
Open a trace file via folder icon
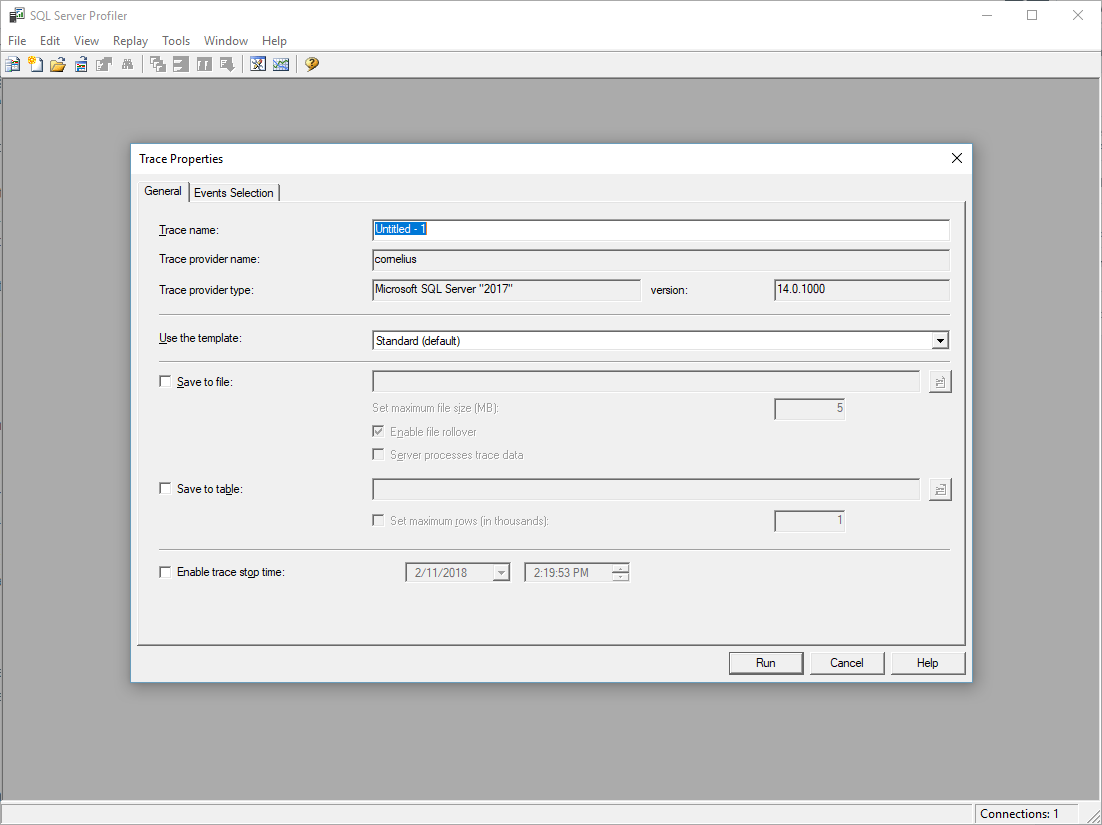(58, 65)
